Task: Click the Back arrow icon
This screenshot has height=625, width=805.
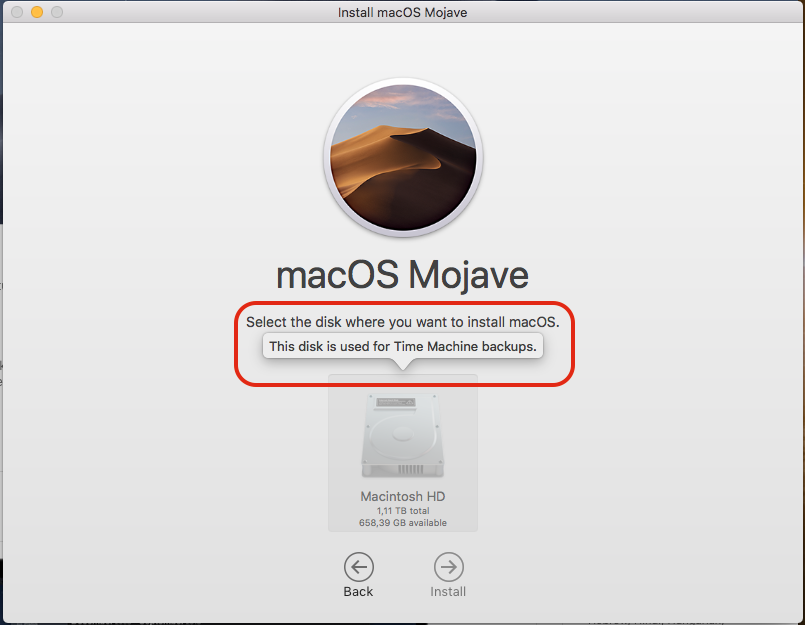Action: pyautogui.click(x=358, y=567)
